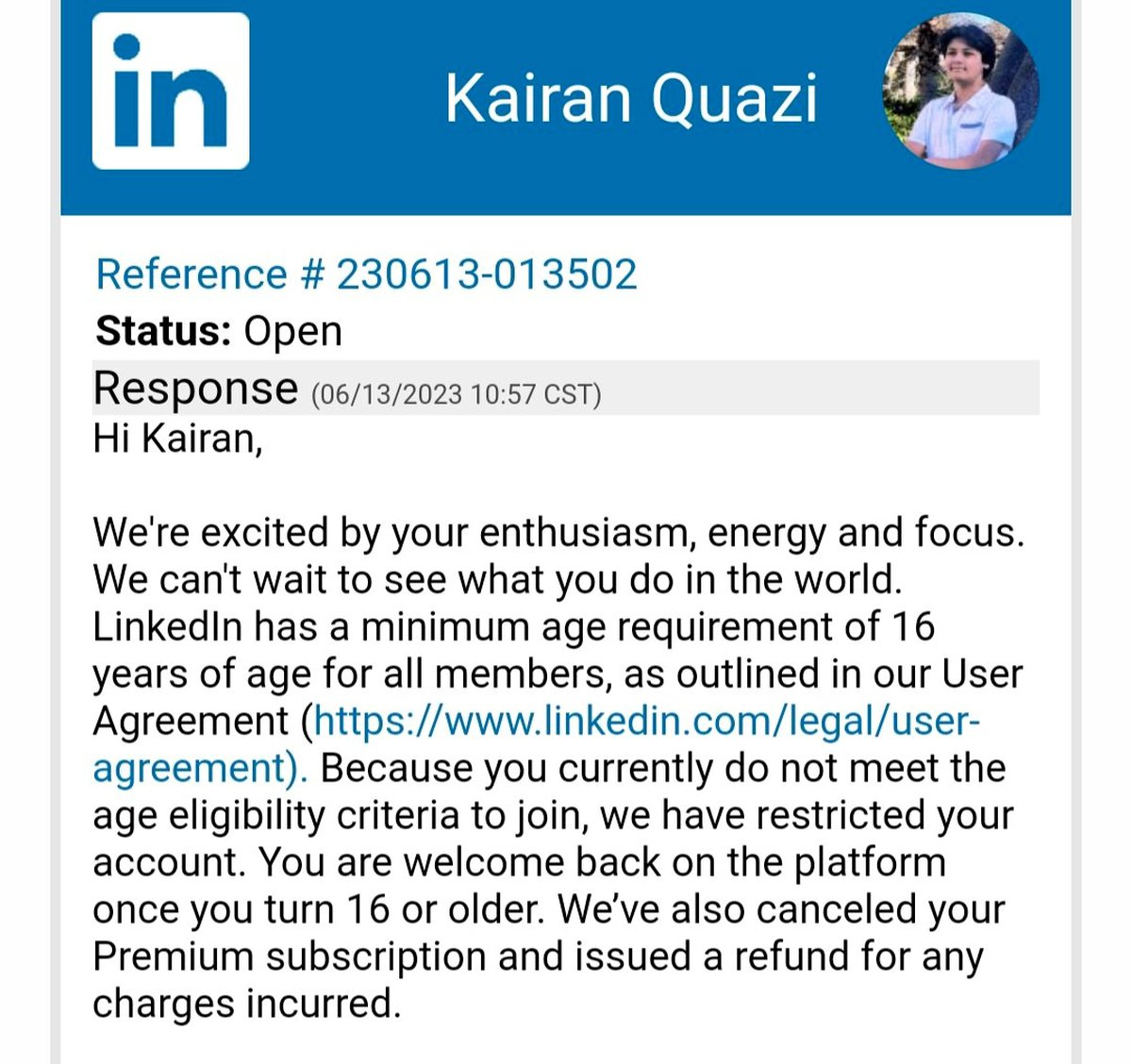1132x1064 pixels.
Task: Open Kairan Quazi's circular profile photo
Action: coord(960,91)
